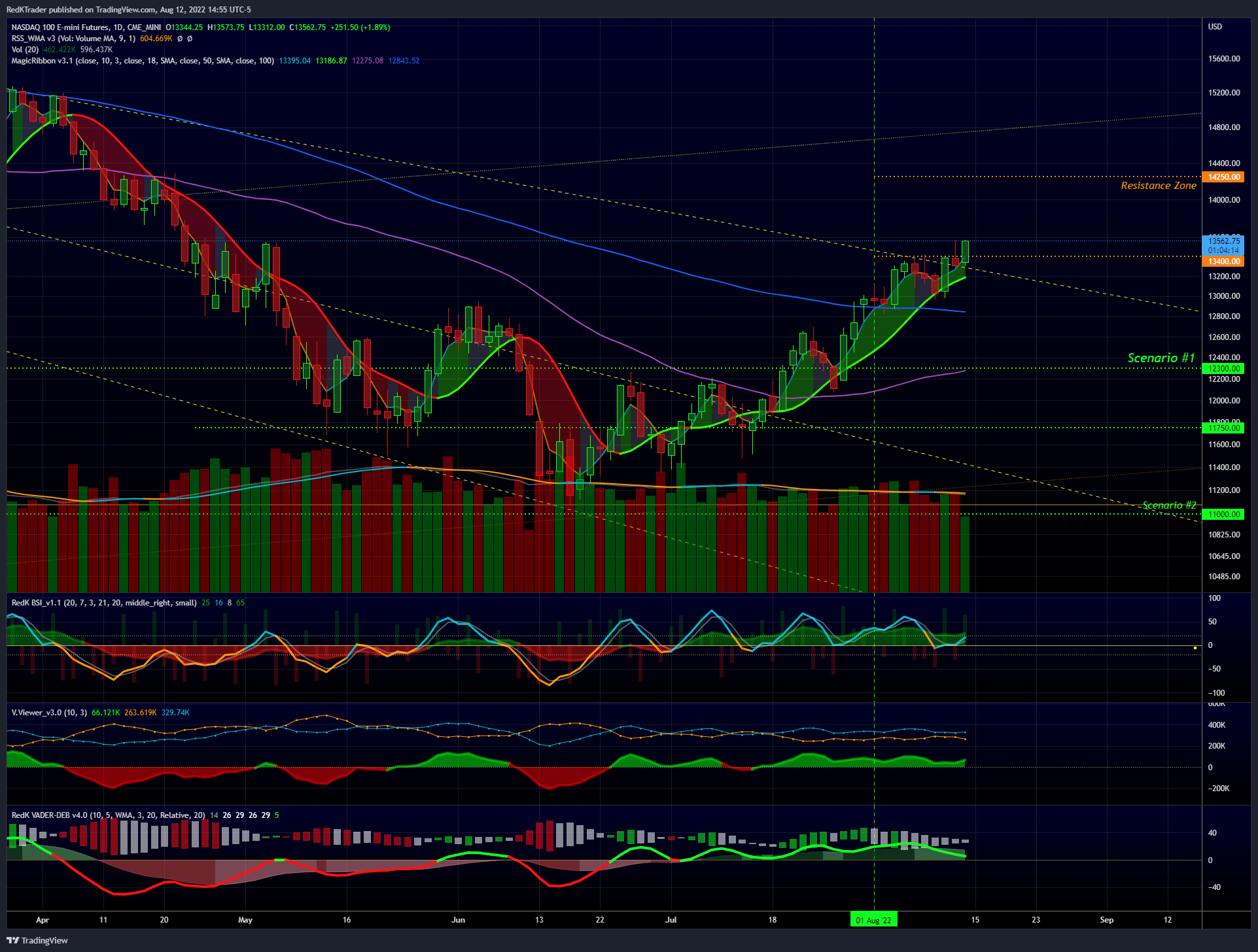Click the V.Viewer_v3.0 indicator legend

tap(49, 713)
